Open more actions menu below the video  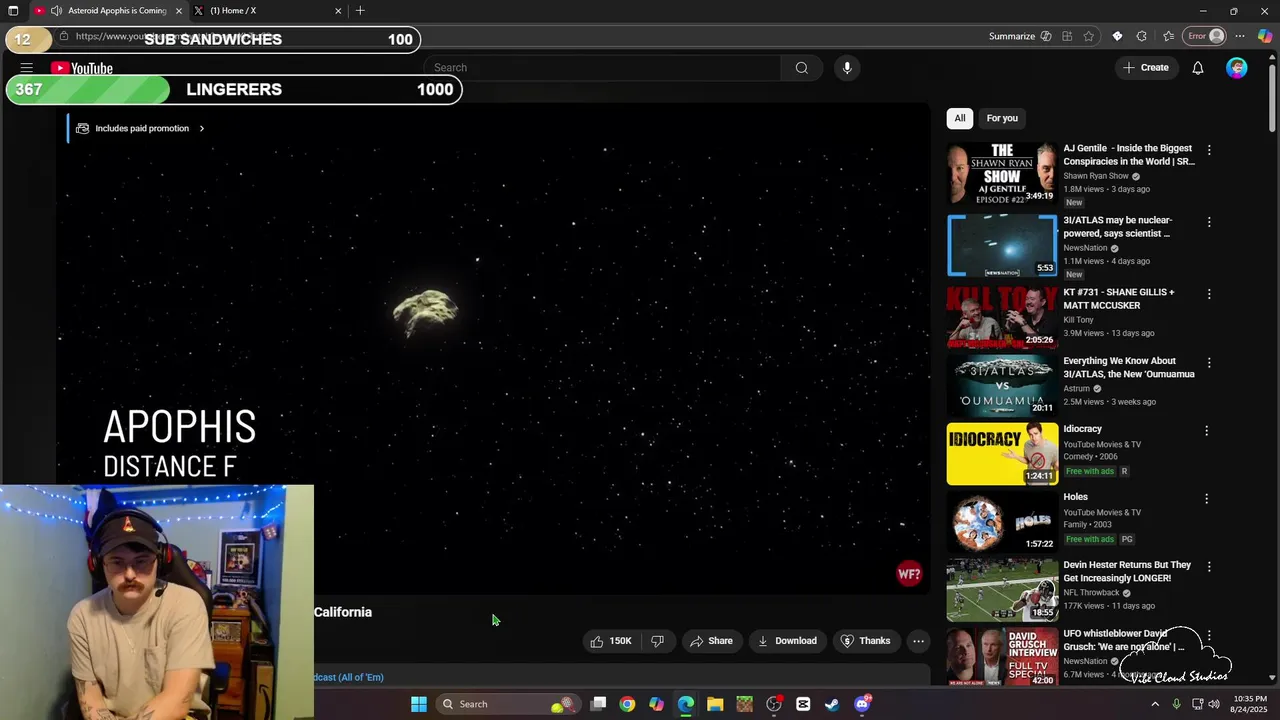point(918,641)
